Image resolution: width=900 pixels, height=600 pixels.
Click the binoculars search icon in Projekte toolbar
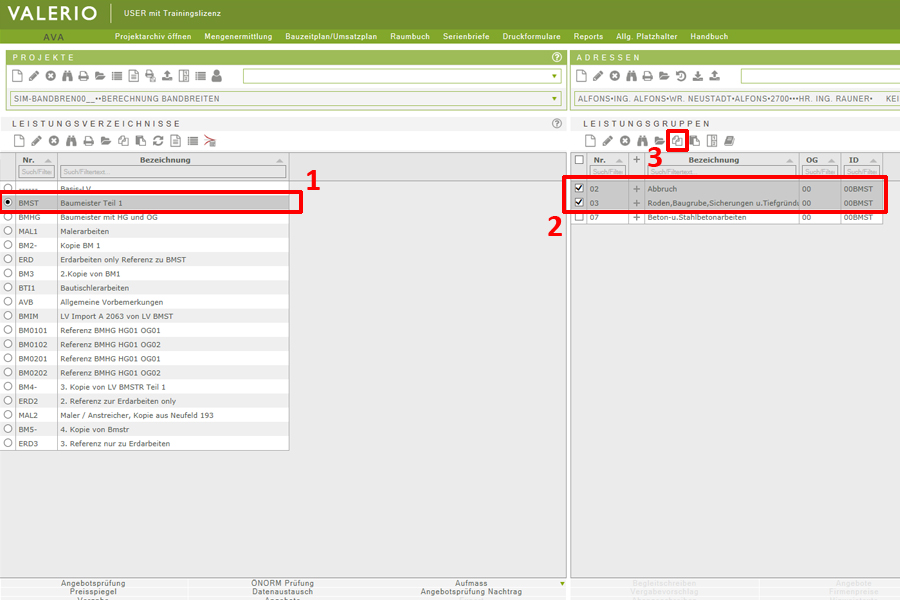pyautogui.click(x=68, y=76)
